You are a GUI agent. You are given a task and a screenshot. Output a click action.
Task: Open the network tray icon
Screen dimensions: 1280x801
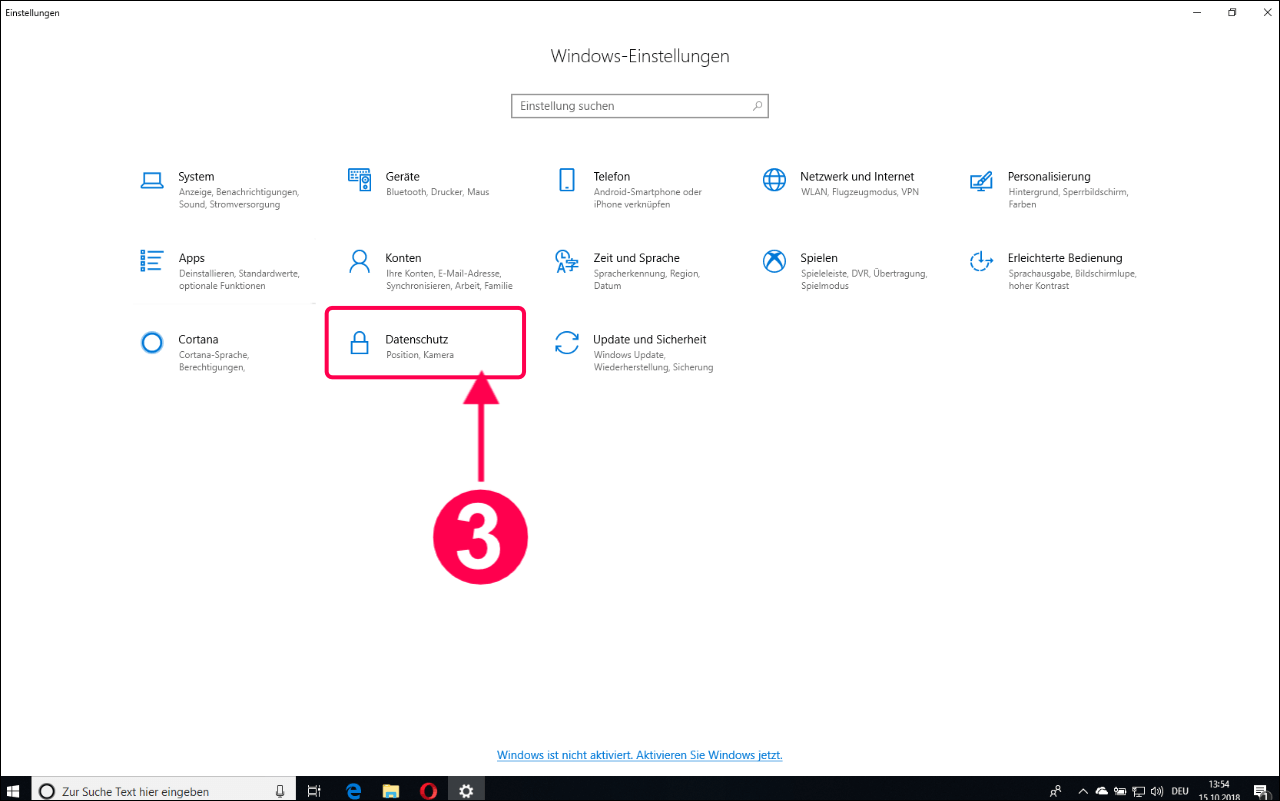1139,791
